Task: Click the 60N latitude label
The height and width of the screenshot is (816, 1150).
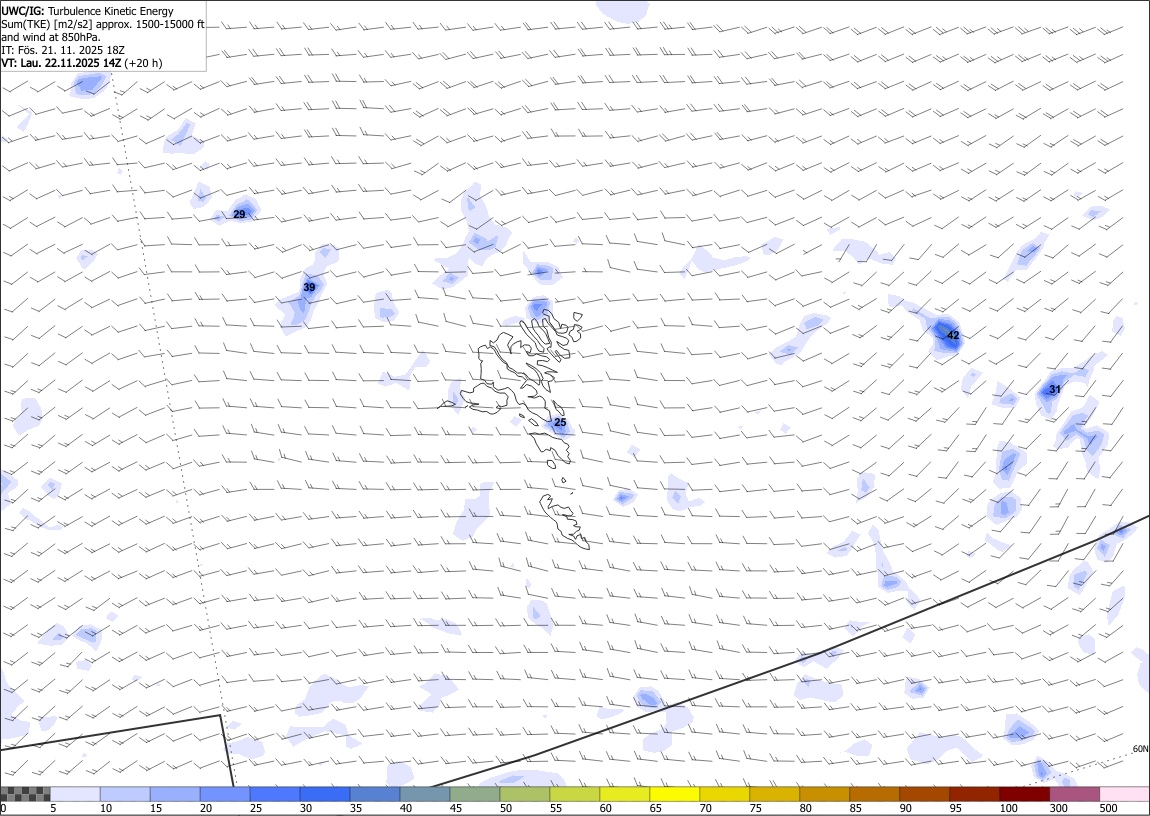Action: tap(1140, 749)
